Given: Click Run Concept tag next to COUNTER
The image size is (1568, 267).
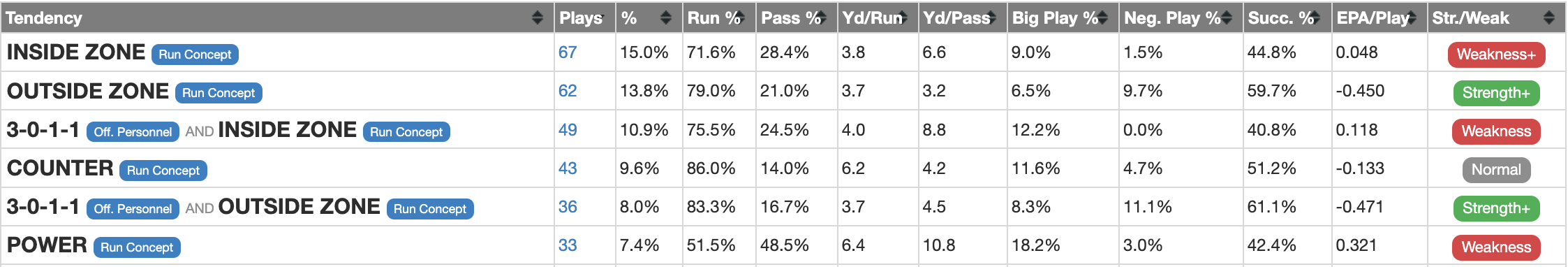Looking at the screenshot, I should [x=163, y=171].
